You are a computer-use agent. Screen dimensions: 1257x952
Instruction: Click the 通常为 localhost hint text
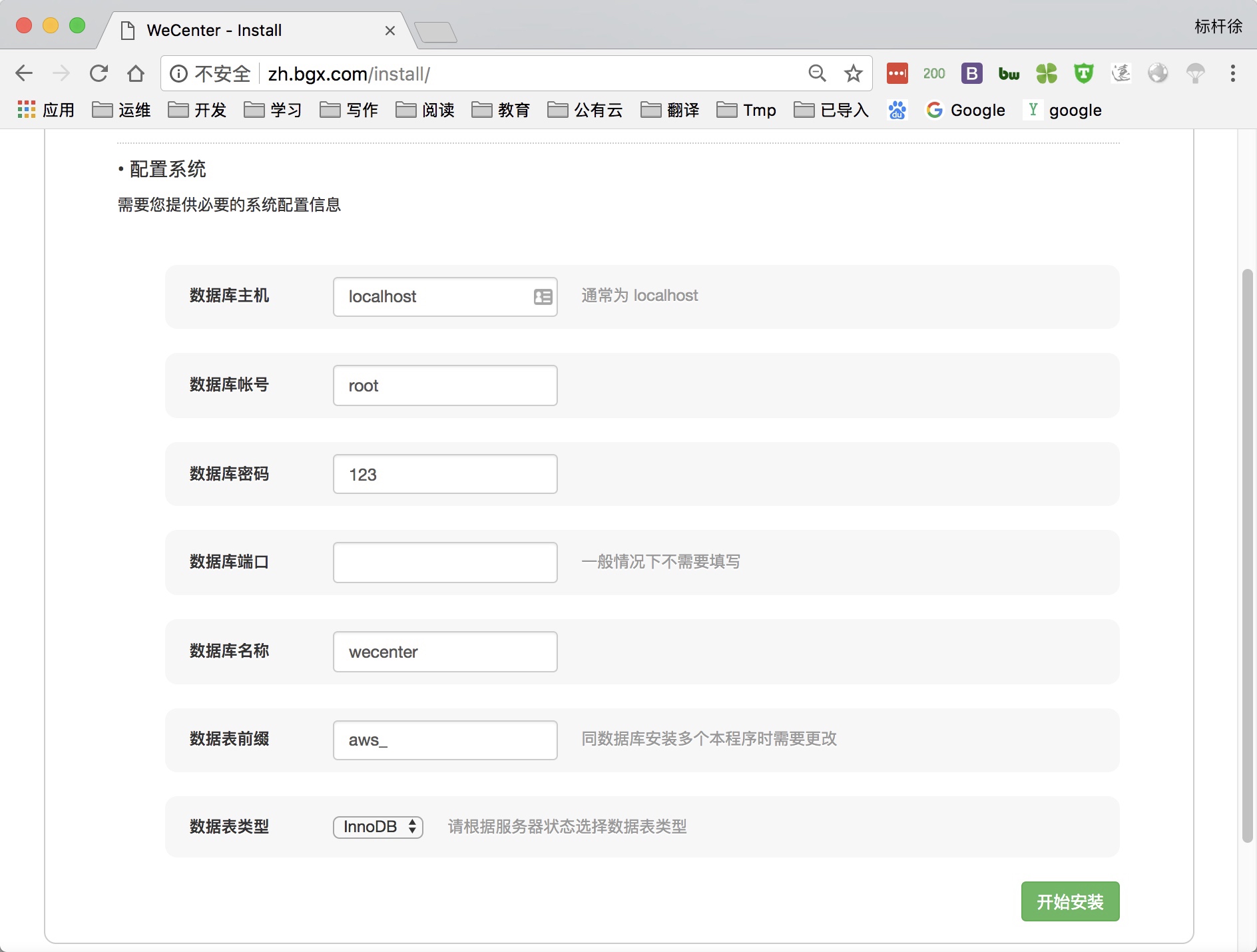click(x=640, y=296)
